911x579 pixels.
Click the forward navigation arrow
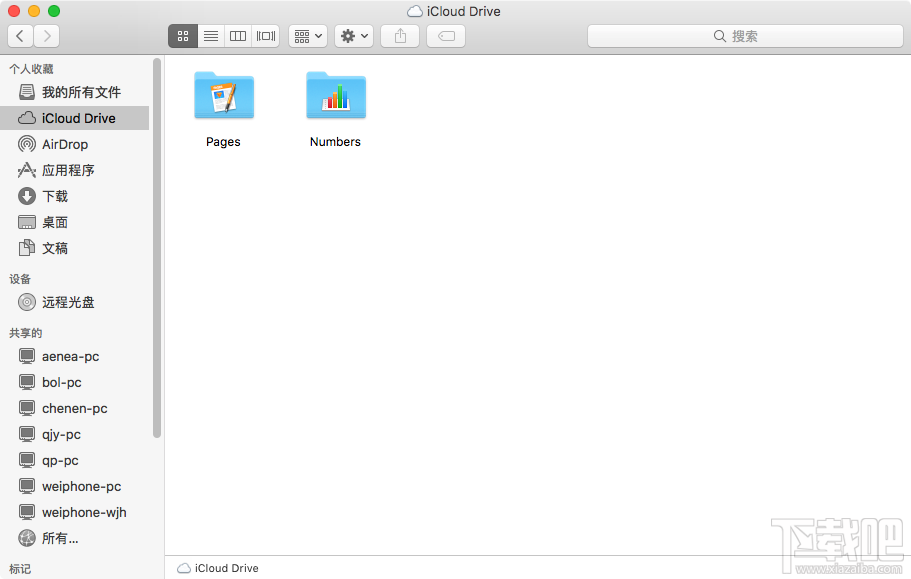46,35
